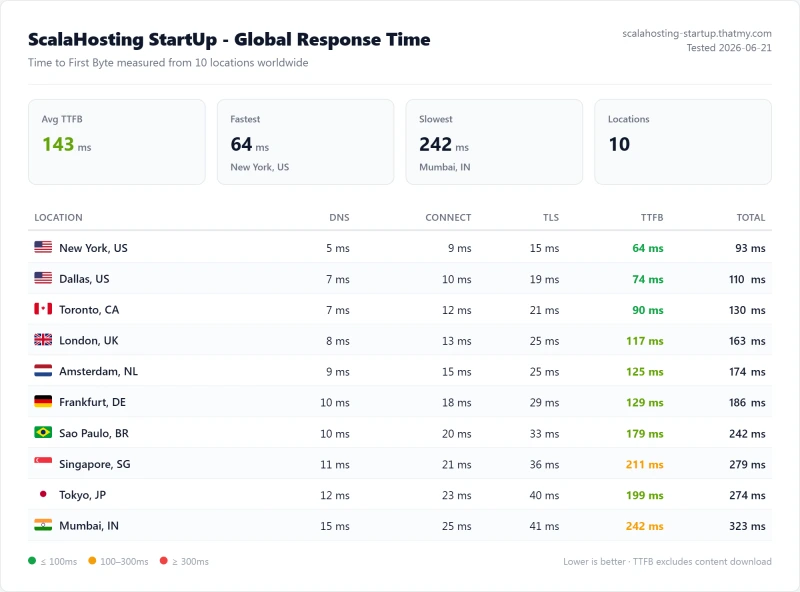Click the orange 100–300ms legend dot
The width and height of the screenshot is (800, 592).
point(92,561)
